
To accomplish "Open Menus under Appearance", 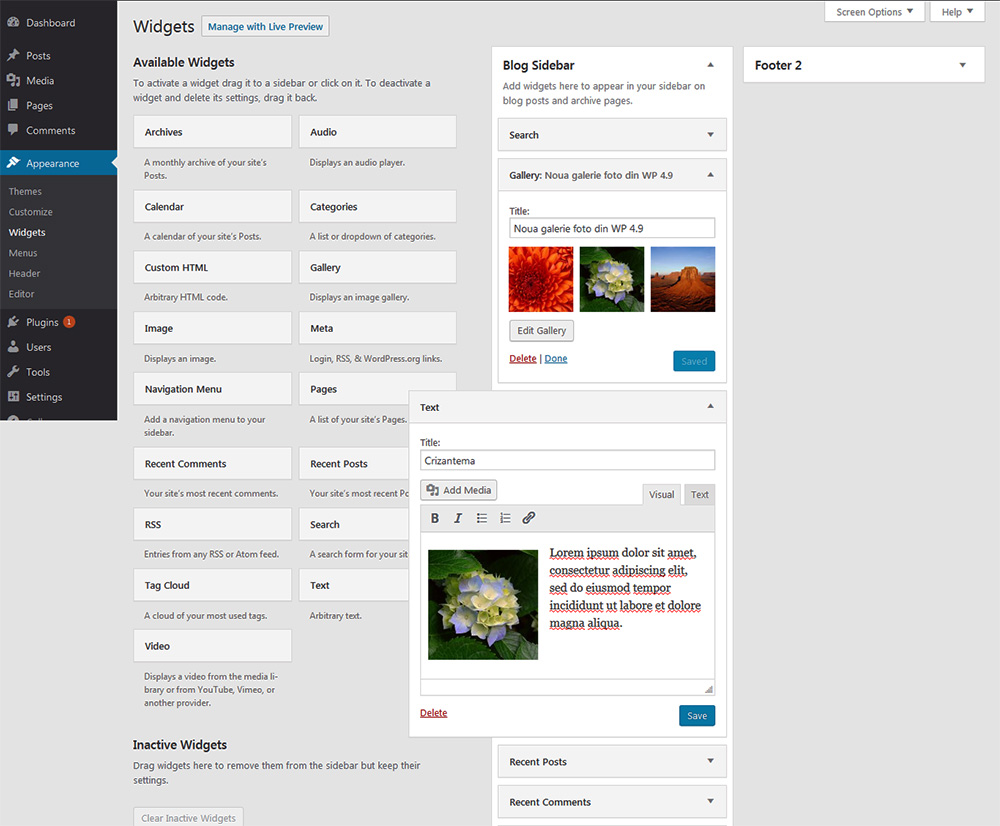I will 23,253.
